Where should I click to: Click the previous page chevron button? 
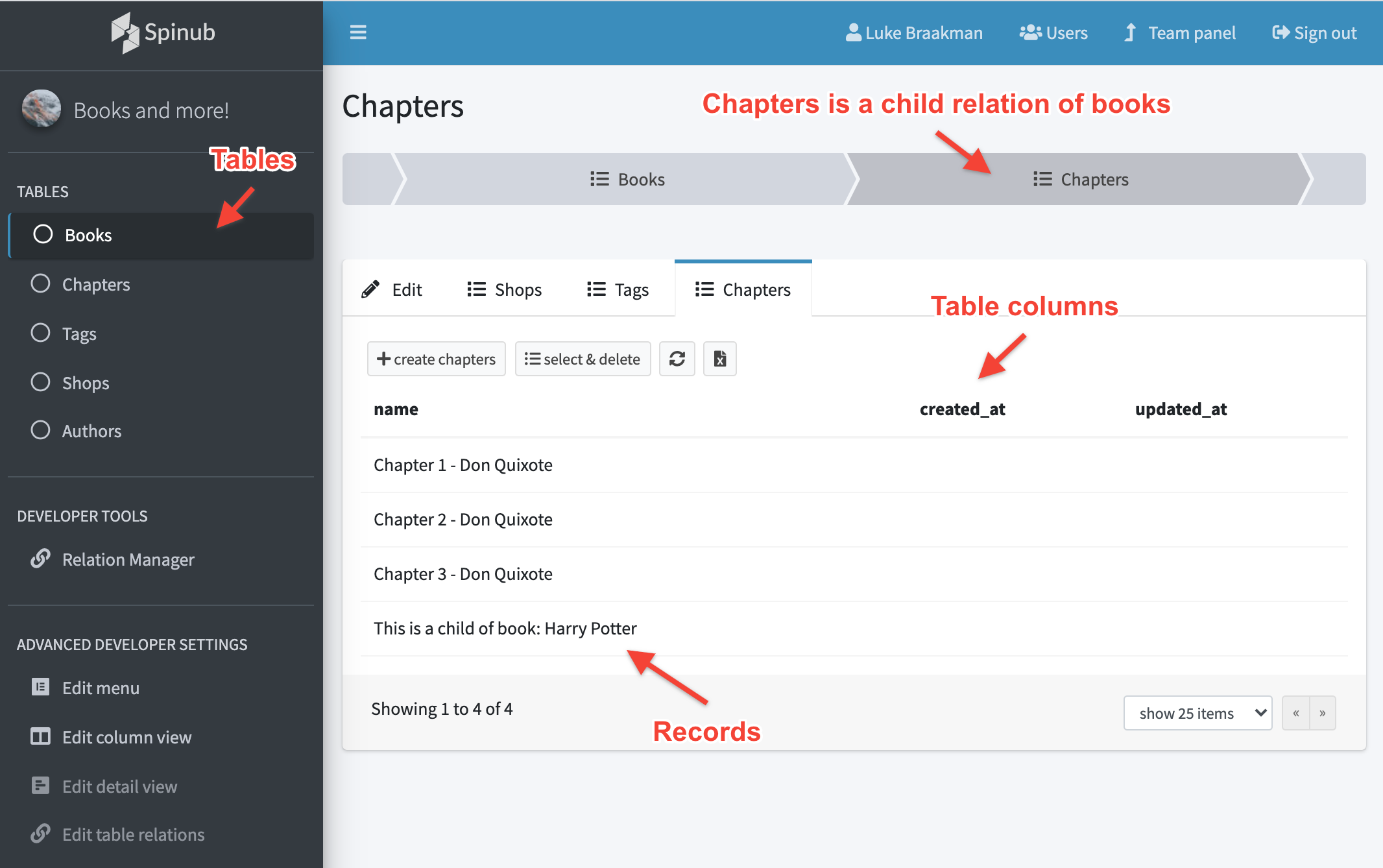click(1296, 712)
